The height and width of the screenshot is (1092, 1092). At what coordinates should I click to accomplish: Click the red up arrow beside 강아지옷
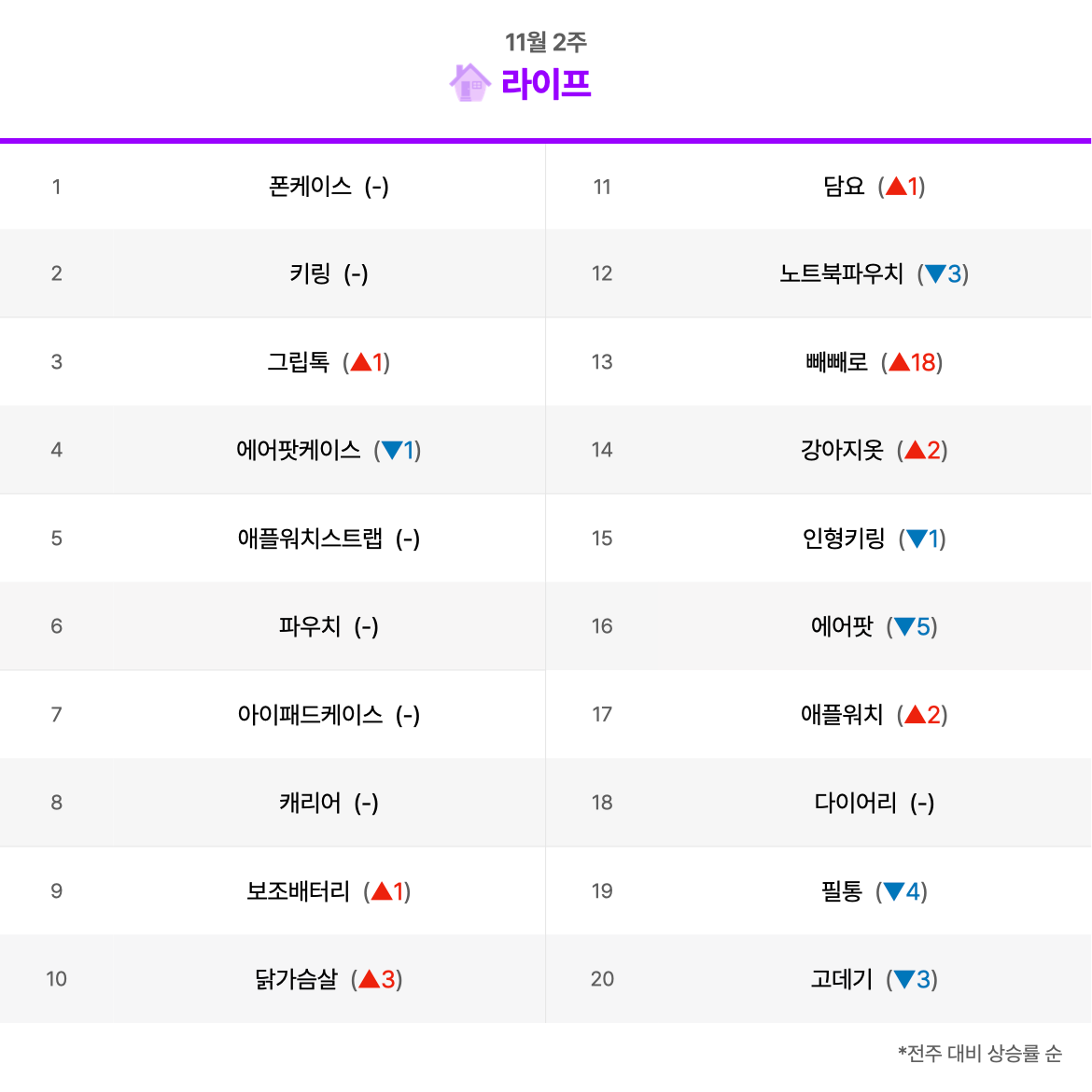915,450
